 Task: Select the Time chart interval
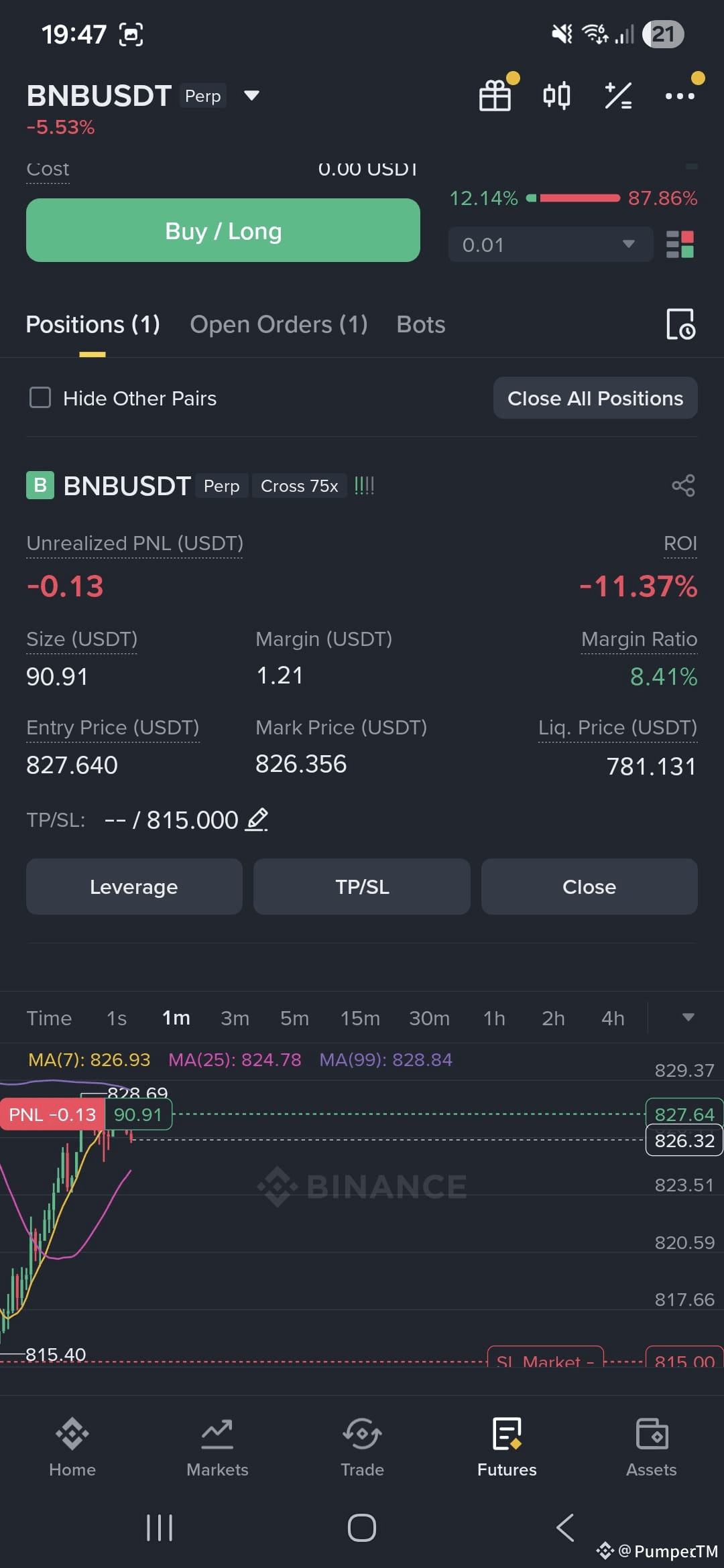point(49,1018)
